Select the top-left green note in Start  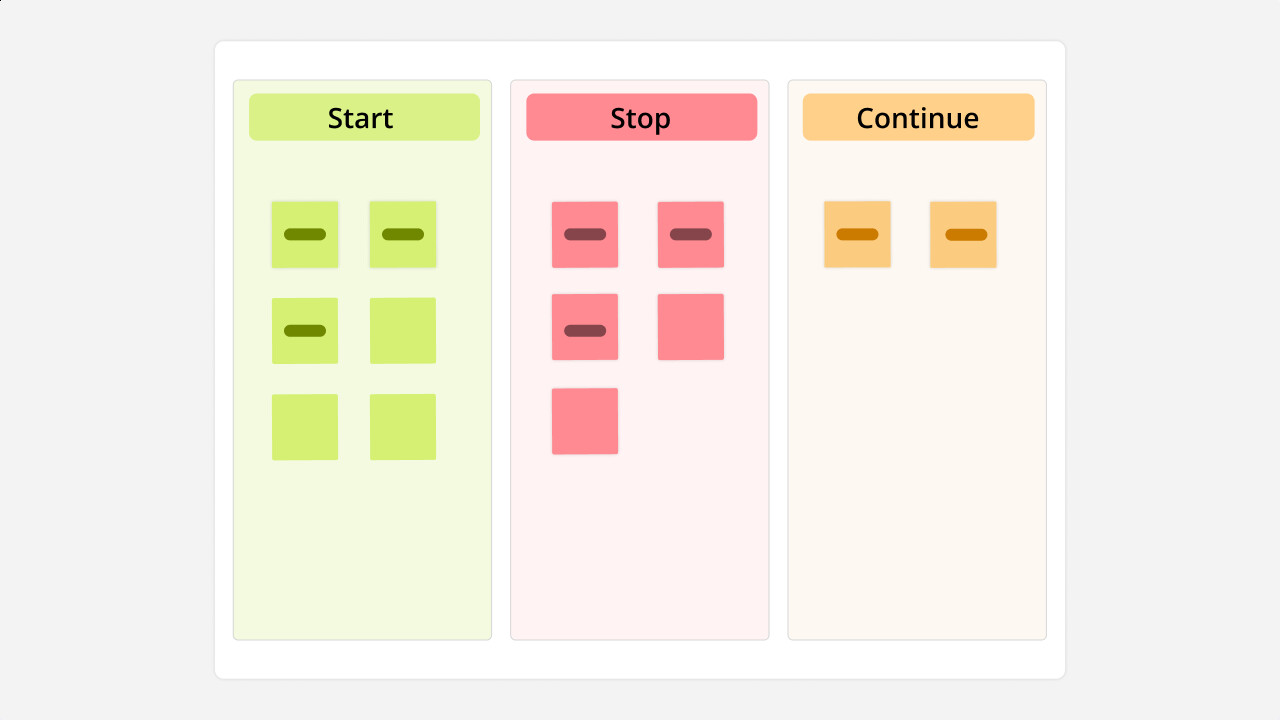click(x=304, y=233)
